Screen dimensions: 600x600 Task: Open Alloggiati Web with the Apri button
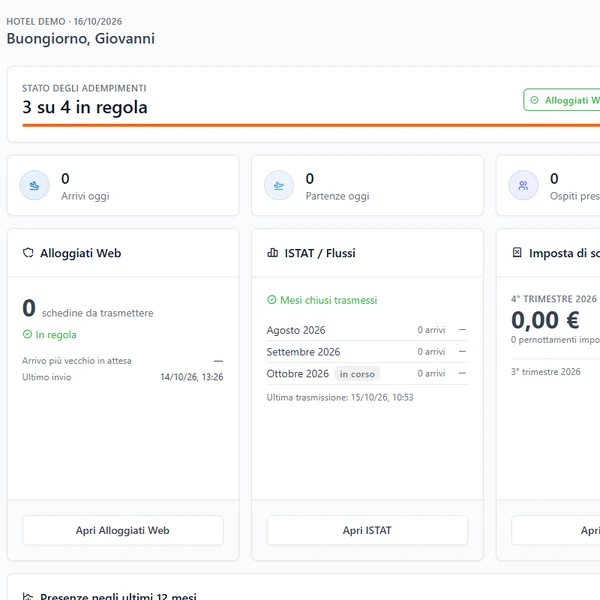click(x=123, y=530)
